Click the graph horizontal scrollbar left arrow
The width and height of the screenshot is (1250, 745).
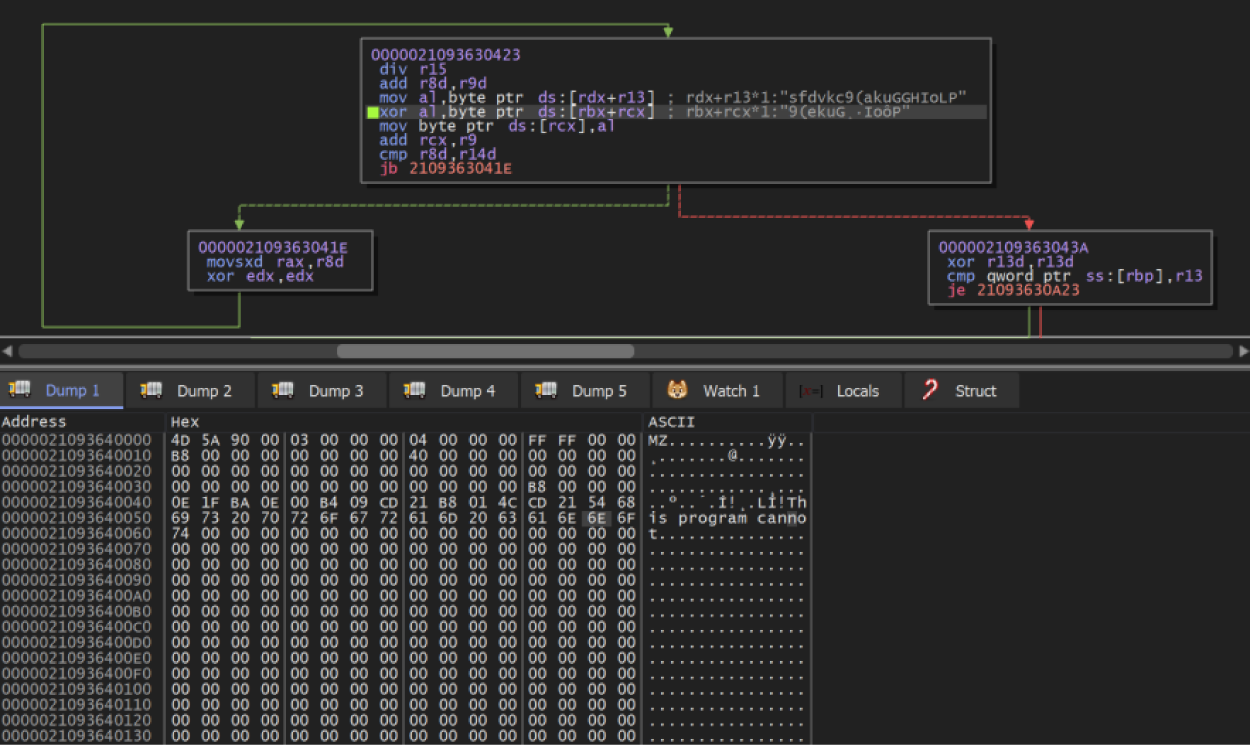(x=8, y=351)
